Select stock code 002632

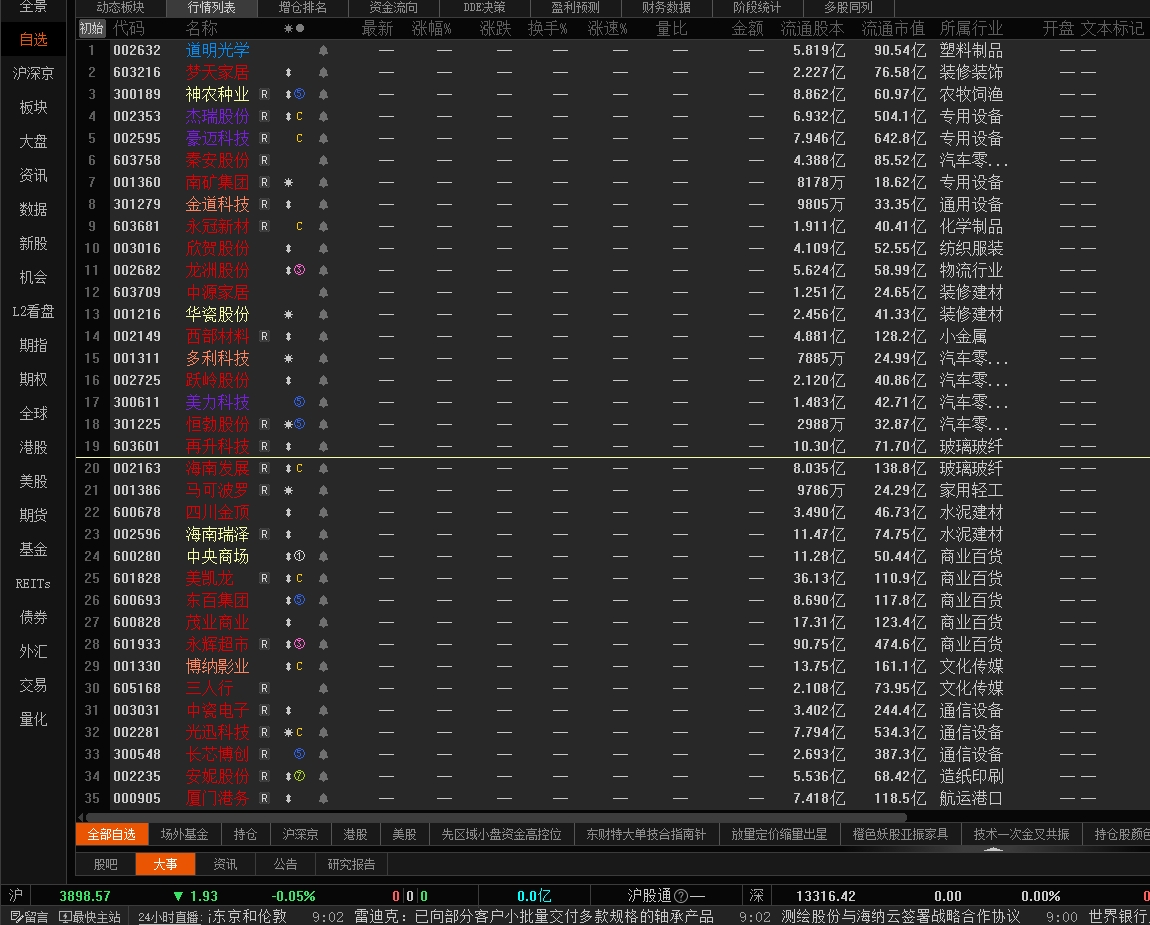point(136,51)
